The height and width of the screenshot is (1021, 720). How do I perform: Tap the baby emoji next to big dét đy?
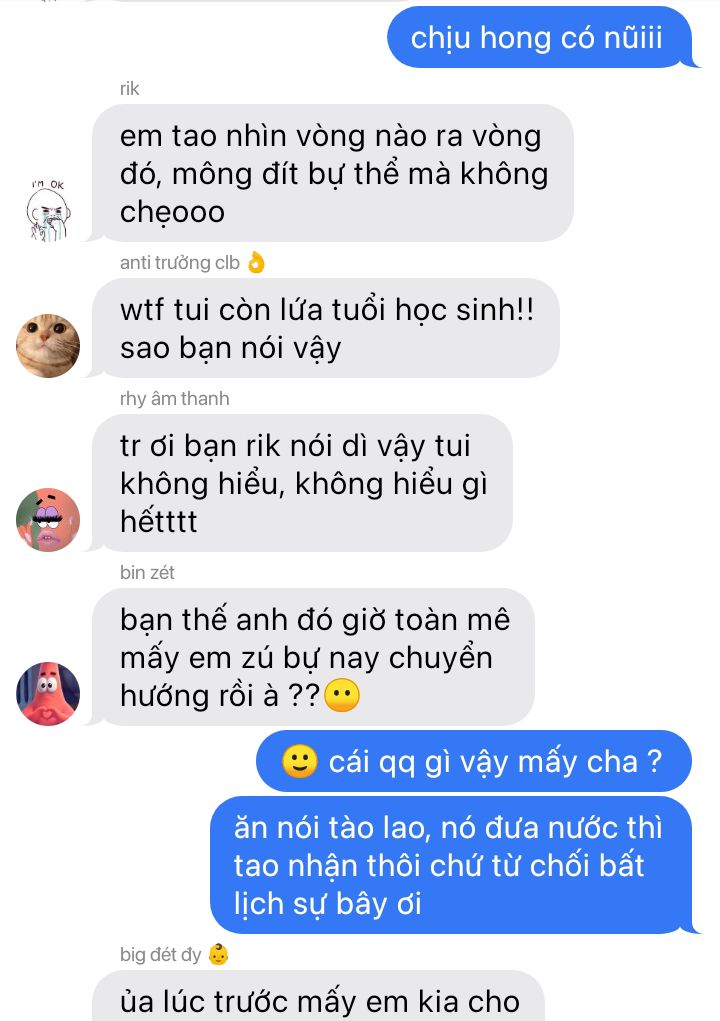click(218, 955)
